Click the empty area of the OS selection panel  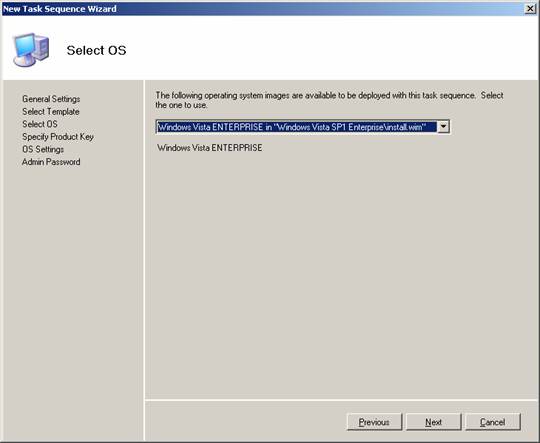pyautogui.click(x=341, y=276)
